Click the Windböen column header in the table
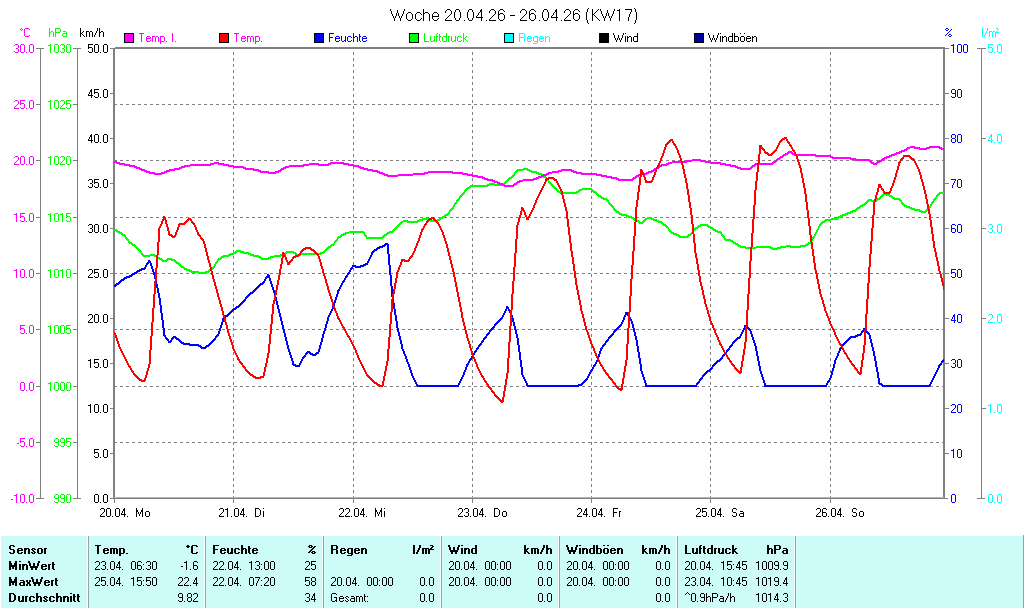Viewport: 1024px width, 608px height. coord(595,550)
